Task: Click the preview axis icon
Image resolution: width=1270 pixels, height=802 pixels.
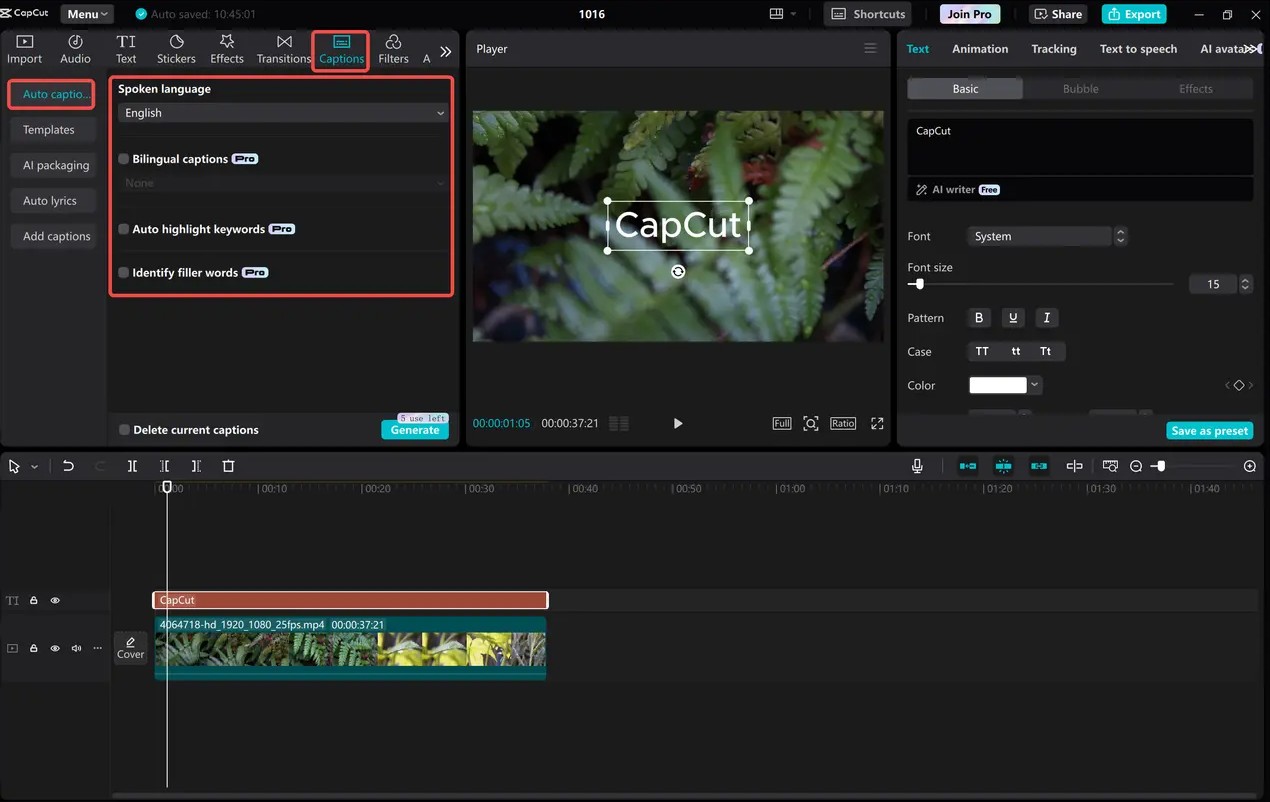Action: coord(1075,466)
